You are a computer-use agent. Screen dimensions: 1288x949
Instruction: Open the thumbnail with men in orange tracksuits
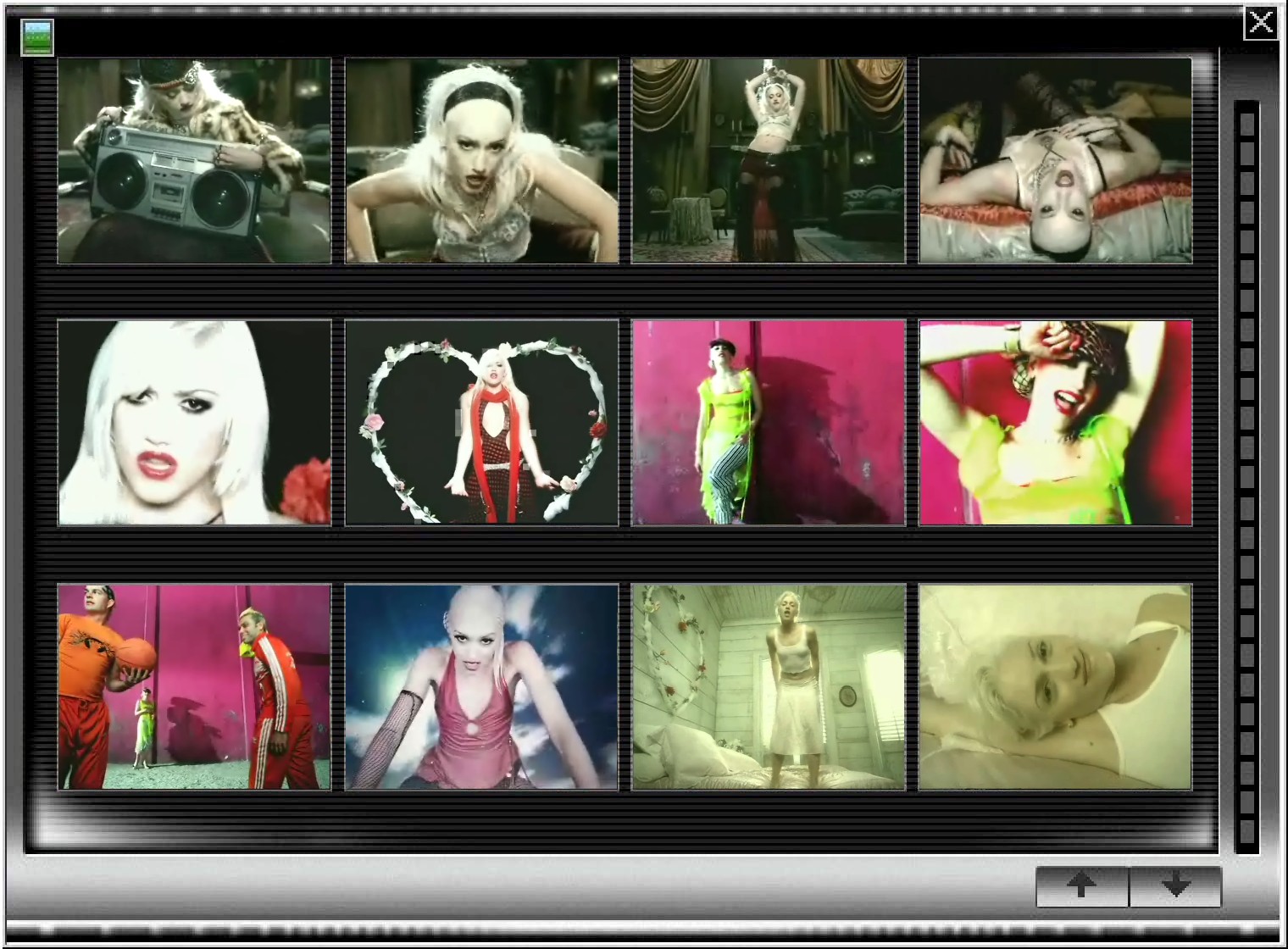click(x=194, y=687)
